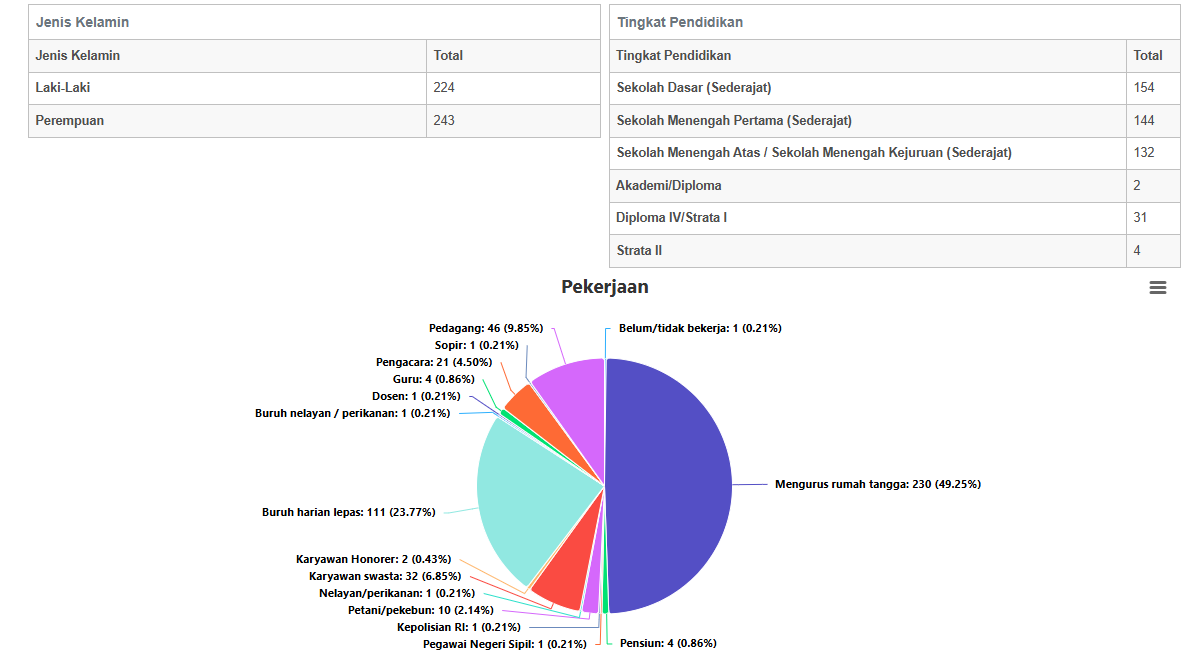Click the Karyawan swasta: 32 label
This screenshot has height=652, width=1197.
(385, 576)
